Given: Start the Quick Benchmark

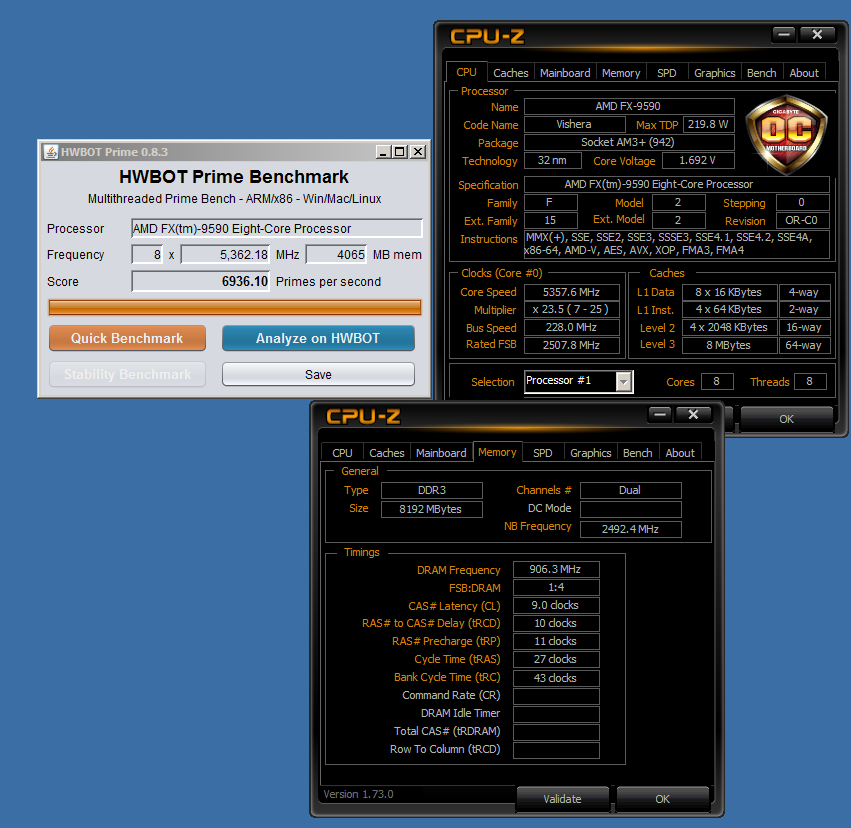Looking at the screenshot, I should (127, 339).
